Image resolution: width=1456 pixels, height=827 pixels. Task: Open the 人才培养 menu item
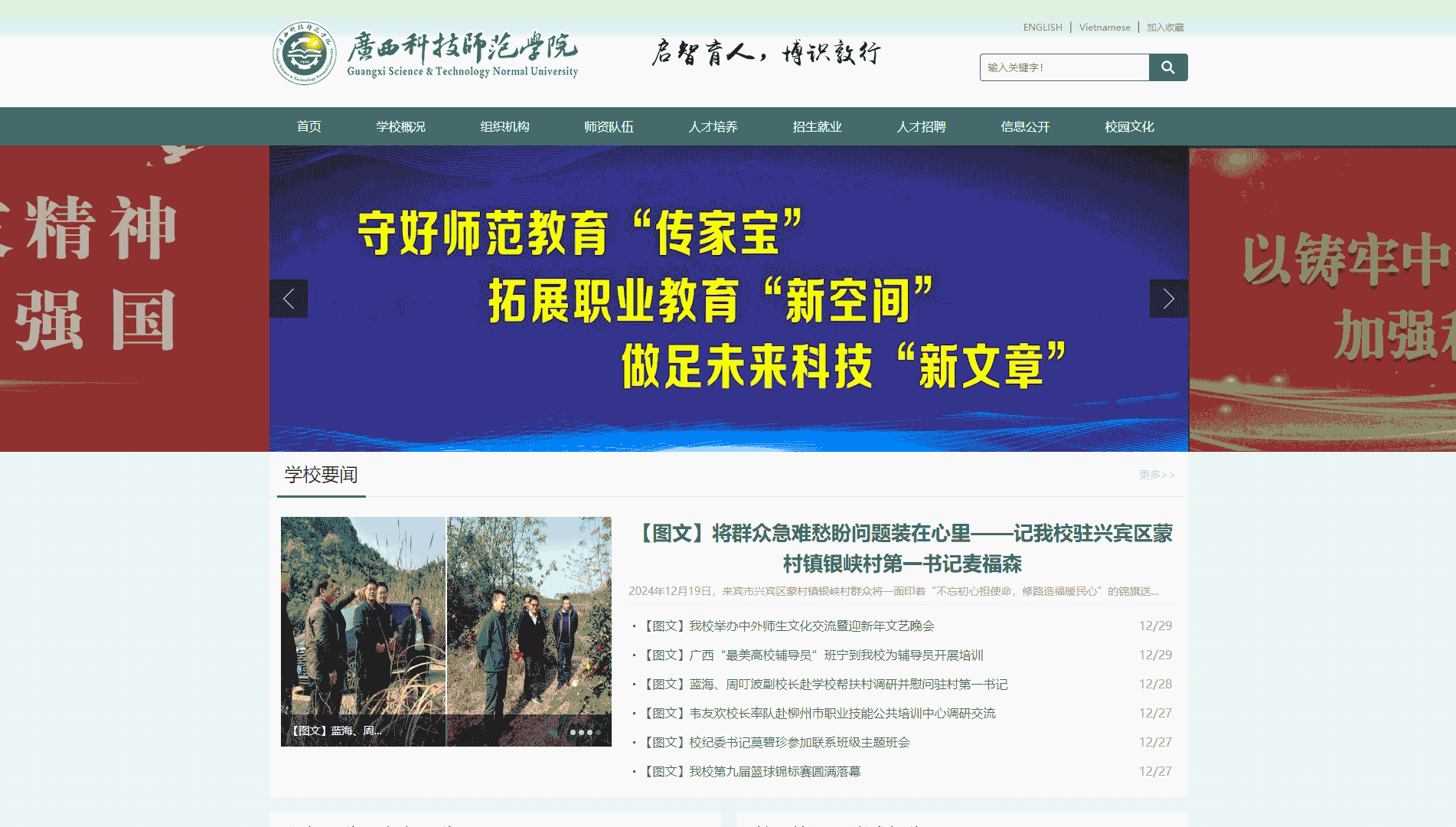[713, 126]
